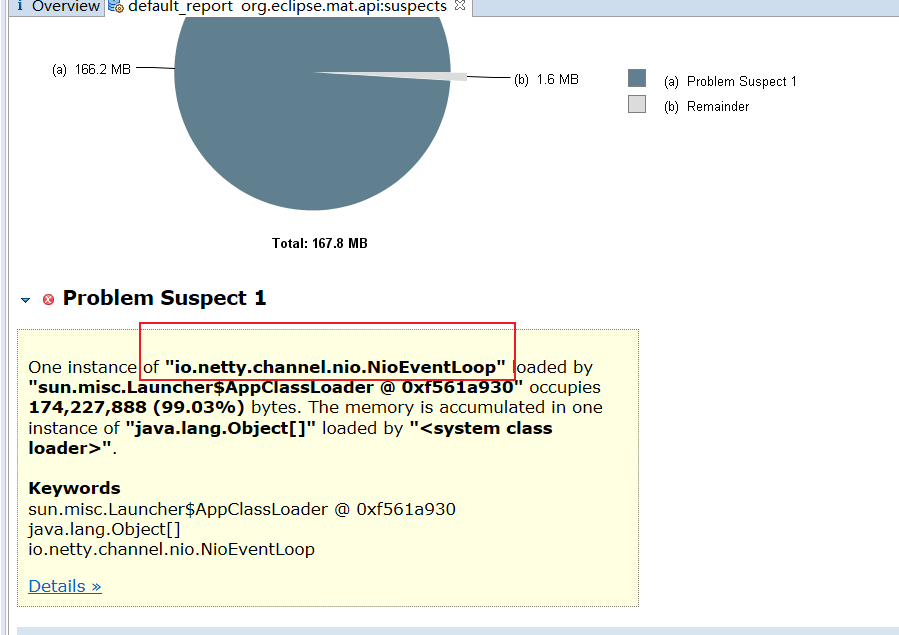The width and height of the screenshot is (899, 635).
Task: Click the Problem Suspect 1 legend color swatch
Action: [x=637, y=79]
